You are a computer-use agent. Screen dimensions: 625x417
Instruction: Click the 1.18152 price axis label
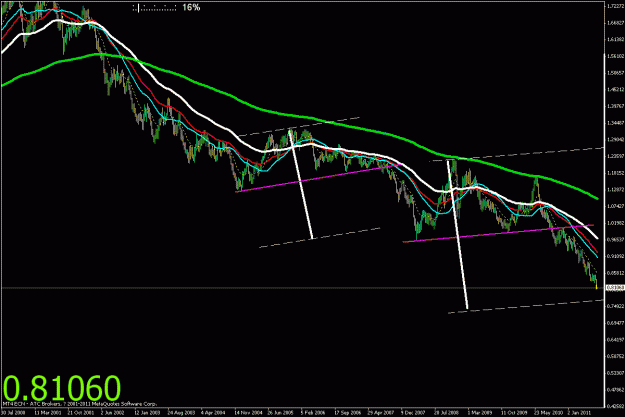coord(615,173)
